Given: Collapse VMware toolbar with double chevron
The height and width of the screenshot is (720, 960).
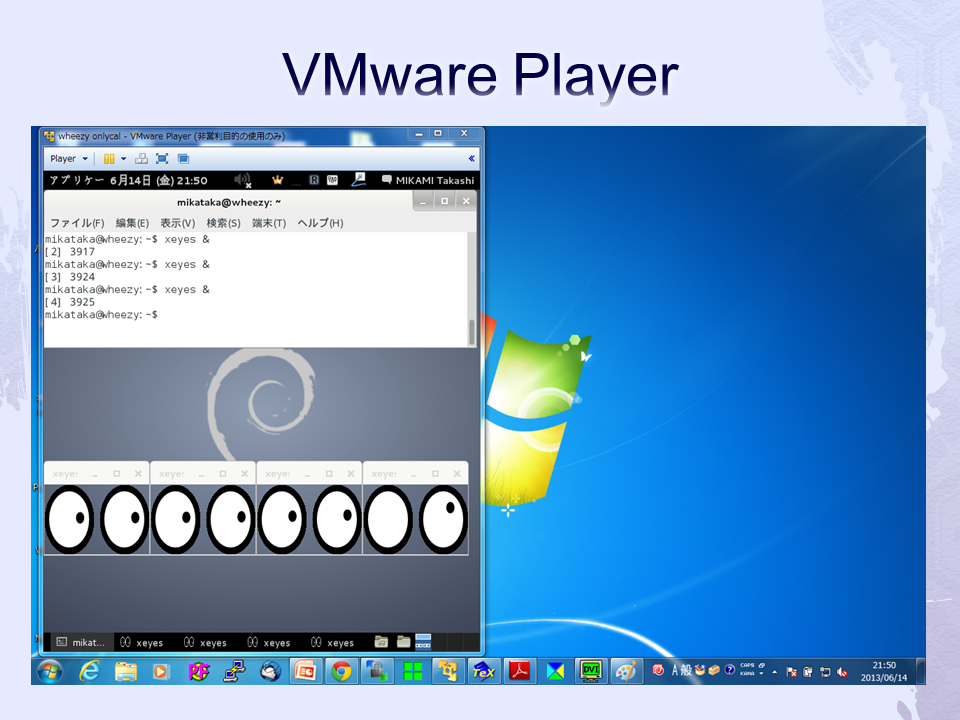Looking at the screenshot, I should [471, 159].
